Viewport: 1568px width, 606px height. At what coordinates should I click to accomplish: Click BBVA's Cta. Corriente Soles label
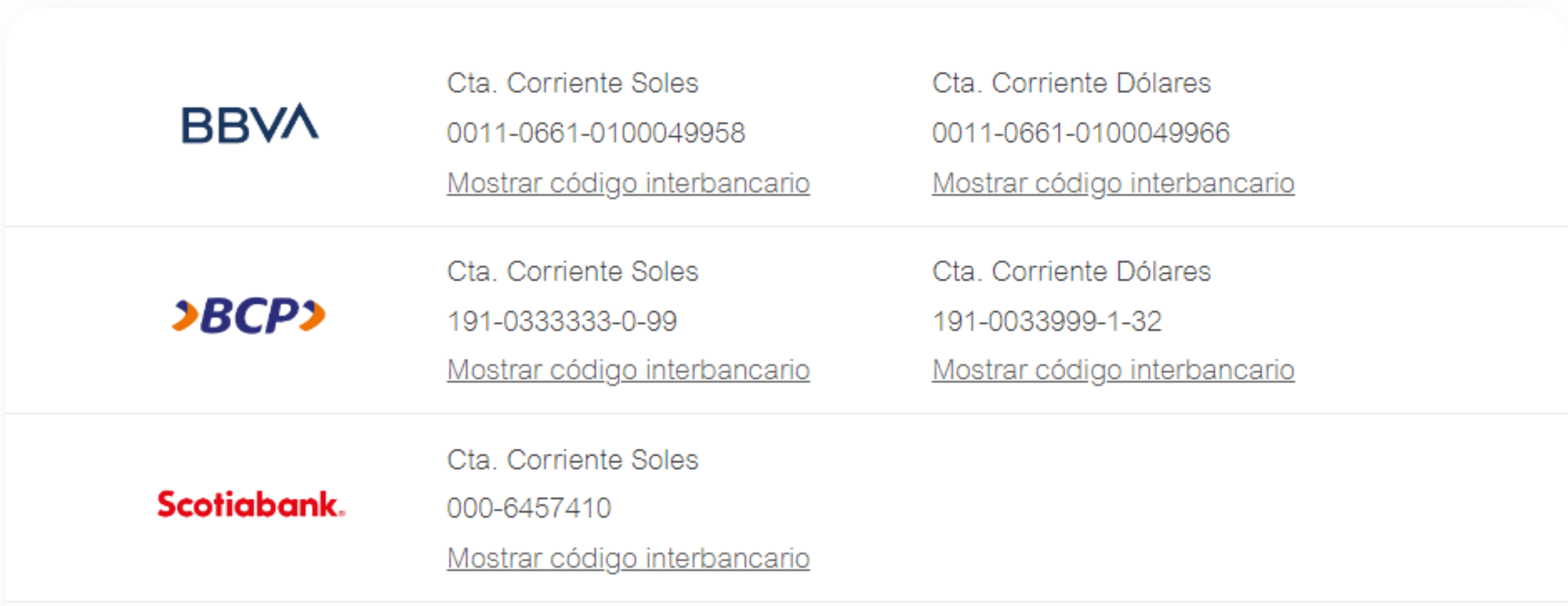coord(572,83)
